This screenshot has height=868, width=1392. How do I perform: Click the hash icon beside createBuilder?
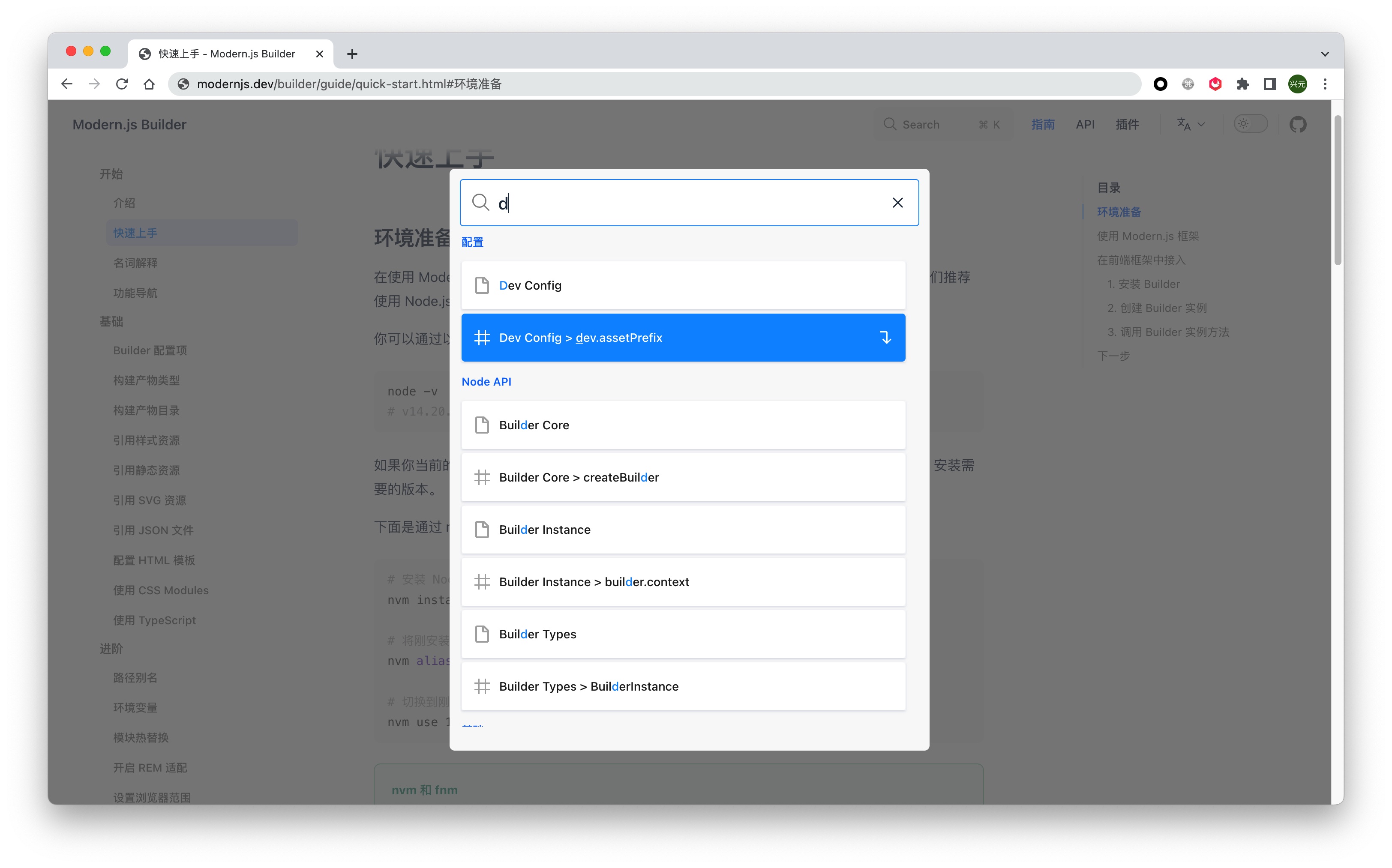482,477
